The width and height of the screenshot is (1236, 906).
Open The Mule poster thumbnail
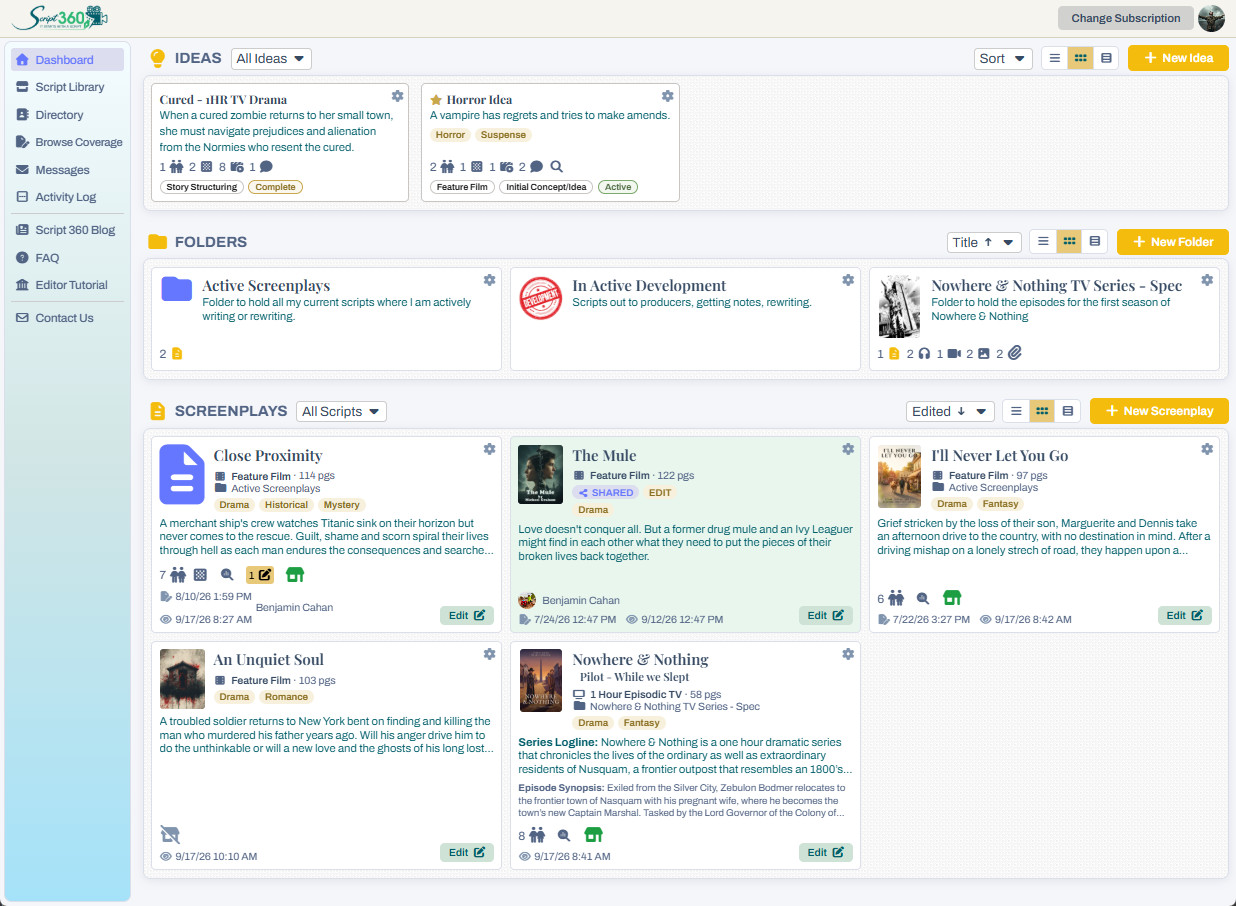[x=540, y=474]
